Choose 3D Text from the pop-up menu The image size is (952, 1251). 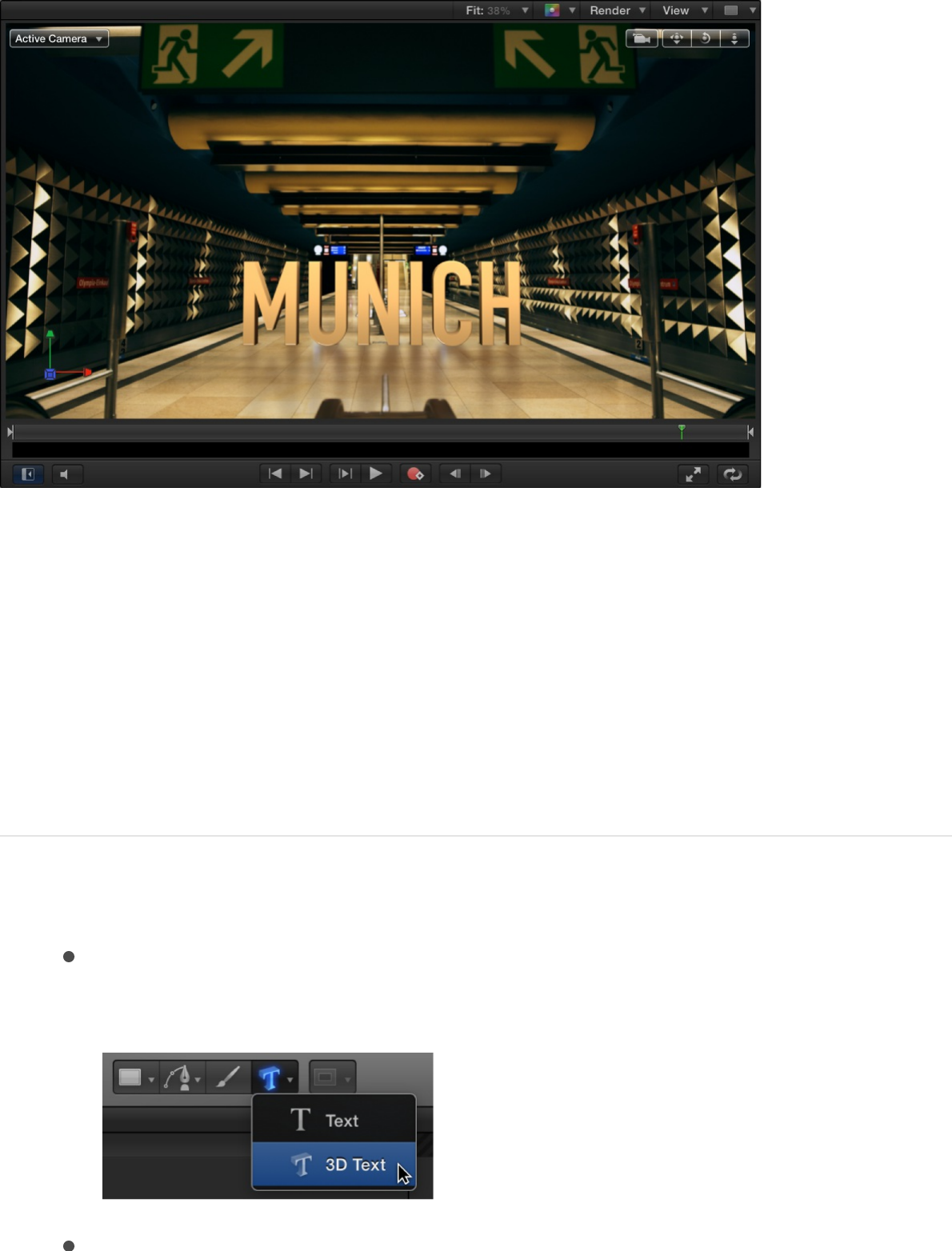(x=334, y=1165)
